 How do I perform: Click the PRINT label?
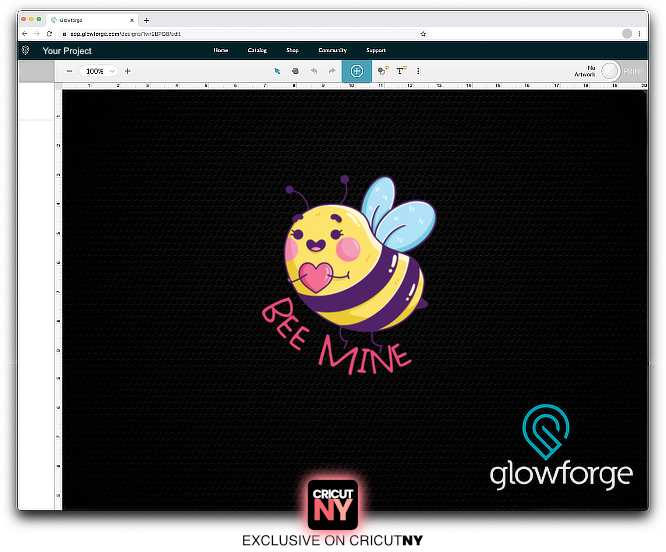633,71
